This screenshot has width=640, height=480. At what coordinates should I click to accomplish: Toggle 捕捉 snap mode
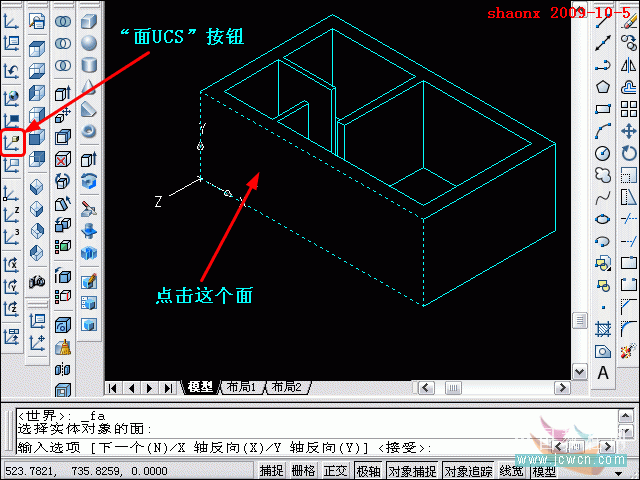[271, 471]
